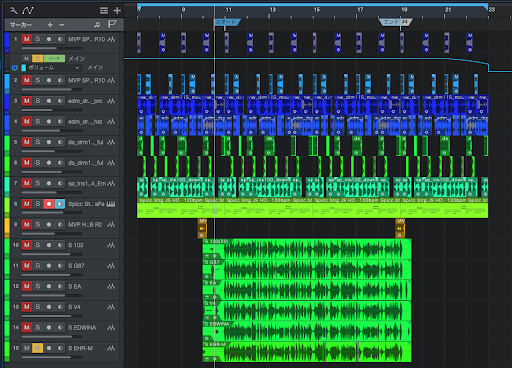This screenshot has height=368, width=512.
Task: Click the waveform icon on edm_dr prc track
Action: coord(111,101)
